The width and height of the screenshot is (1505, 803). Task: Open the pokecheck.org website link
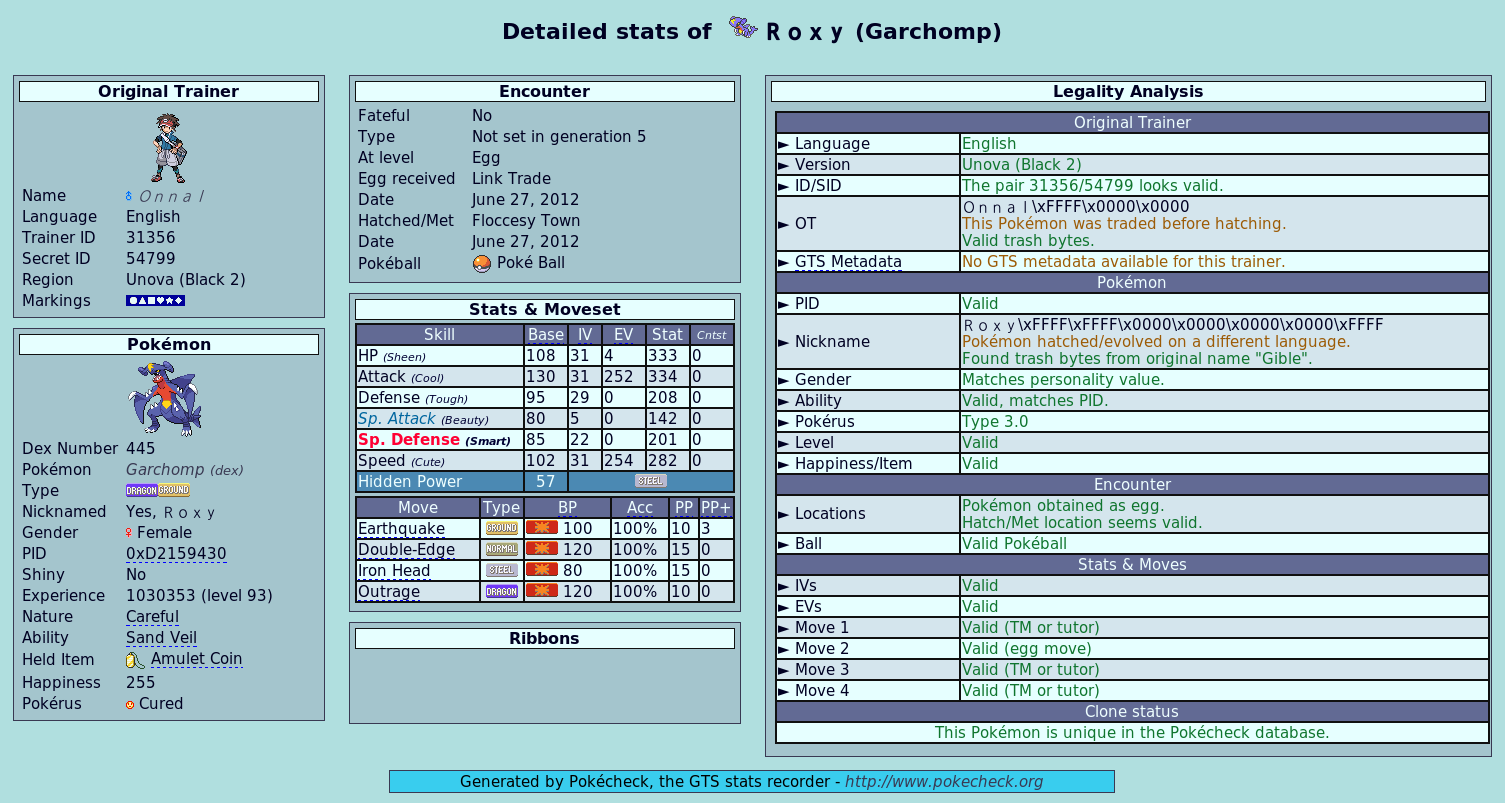pyautogui.click(x=944, y=782)
